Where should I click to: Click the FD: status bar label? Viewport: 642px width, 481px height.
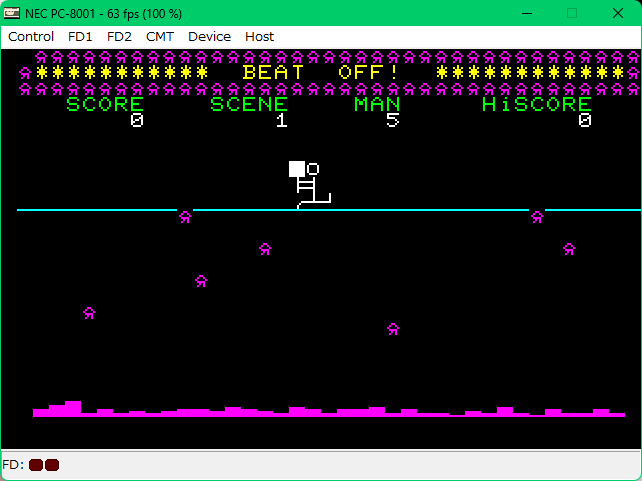(13, 465)
